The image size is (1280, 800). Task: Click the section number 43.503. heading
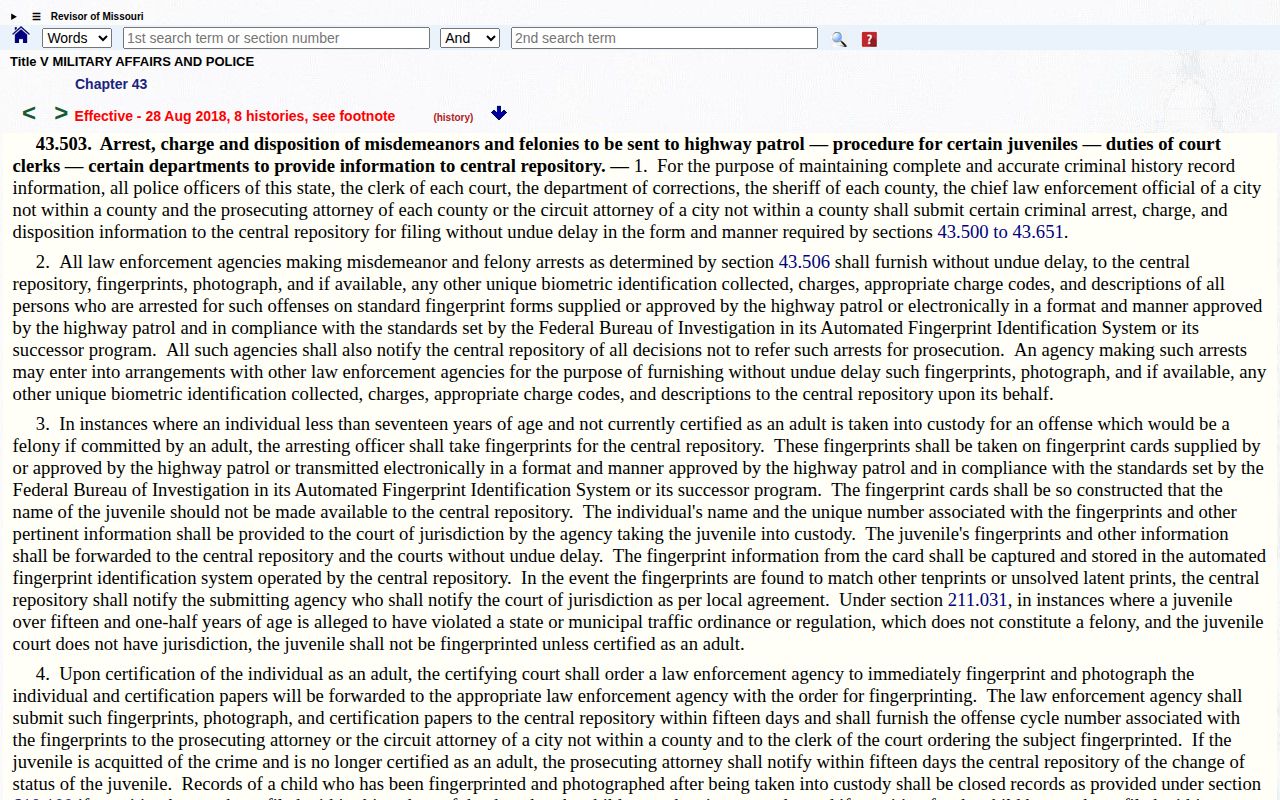tap(63, 144)
